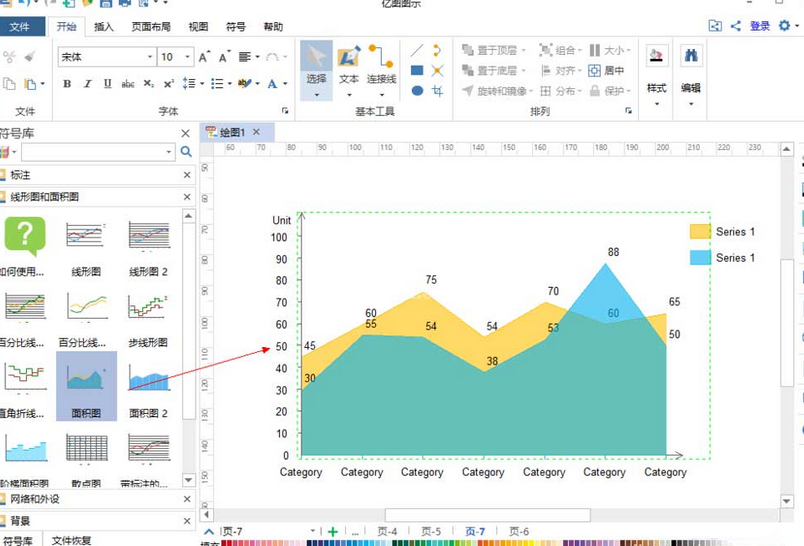Click the 分布 distribute button
This screenshot has height=546, width=804.
pyautogui.click(x=560, y=91)
